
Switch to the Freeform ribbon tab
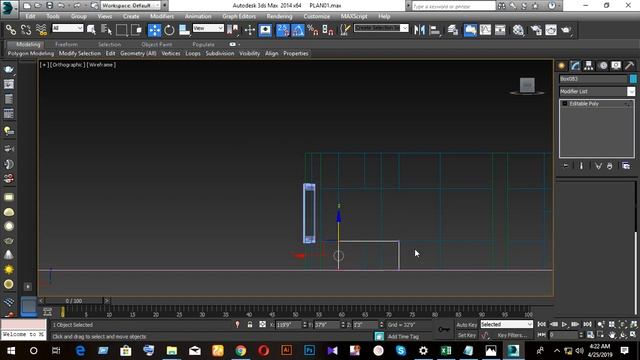tap(66, 44)
